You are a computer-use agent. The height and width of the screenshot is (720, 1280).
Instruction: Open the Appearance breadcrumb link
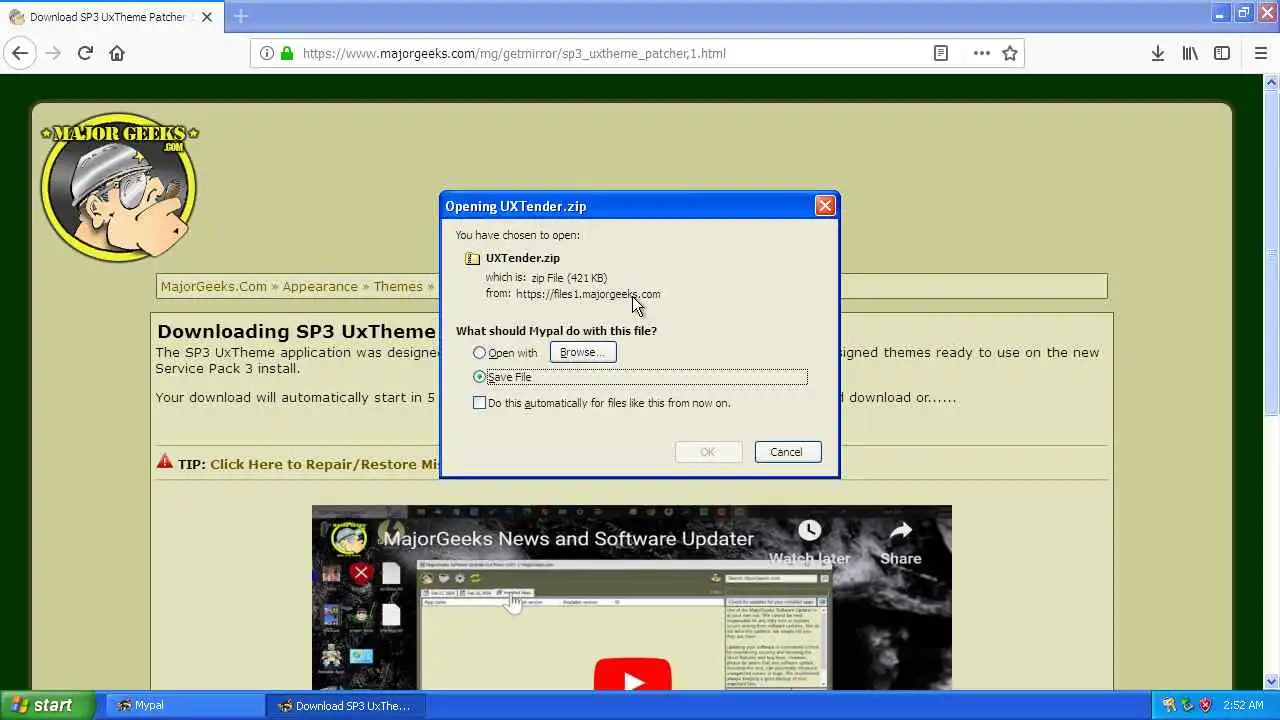(x=320, y=286)
